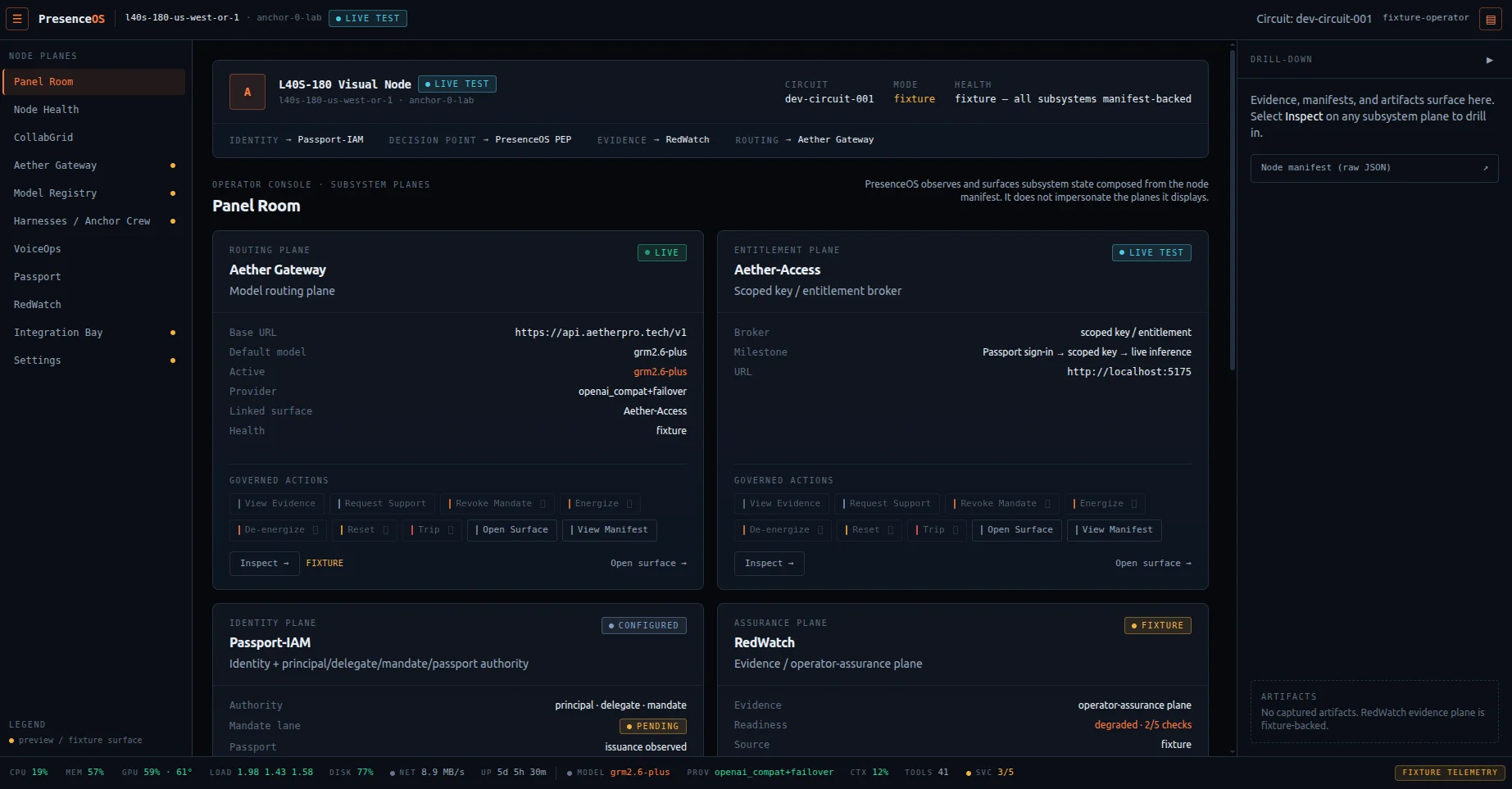Viewport: 1512px width, 789px height.
Task: Click Circuit: dev-circuit-001 header text
Action: (1314, 19)
